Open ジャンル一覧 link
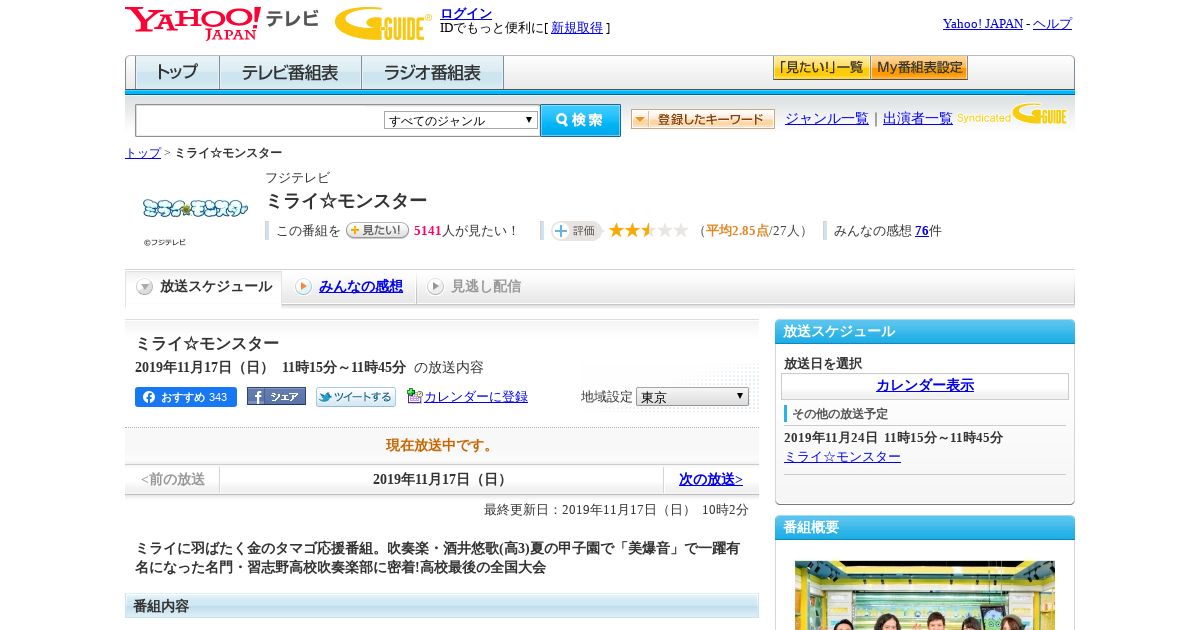Screen dimensions: 1200x630 tap(827, 118)
